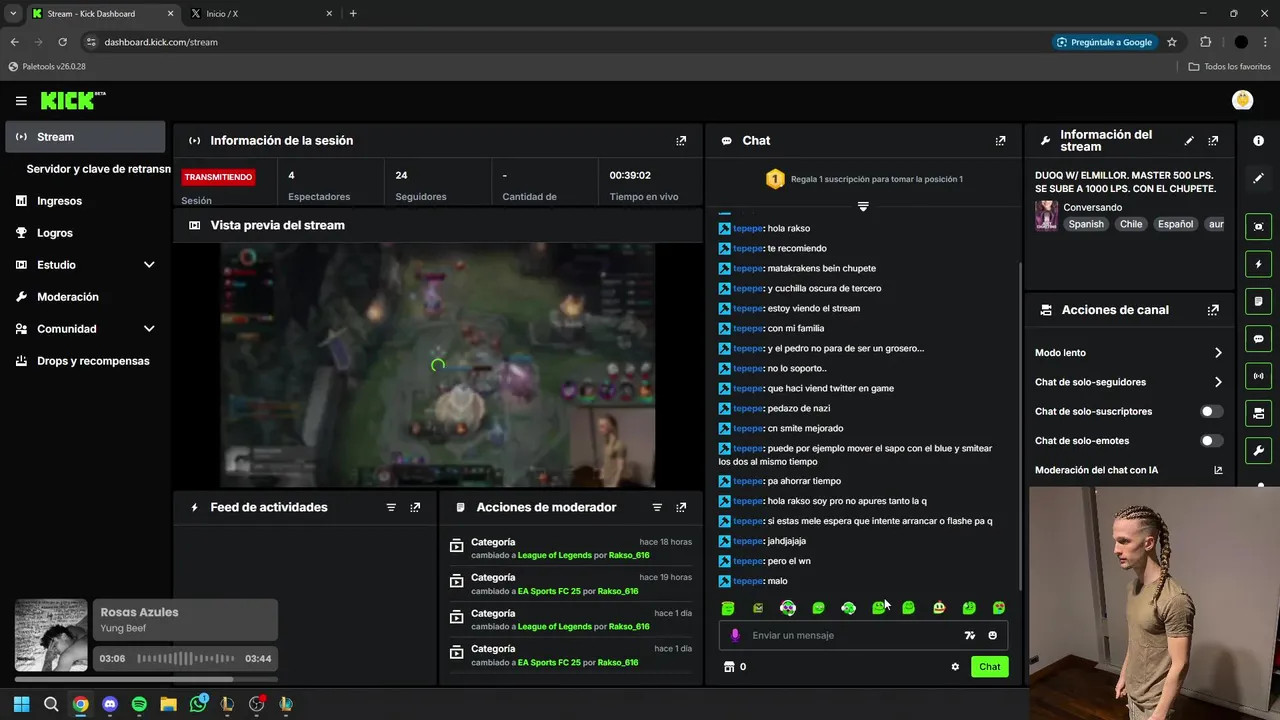Click the focus-frame icon in right sidebar
This screenshot has width=1280, height=720.
click(1258, 227)
